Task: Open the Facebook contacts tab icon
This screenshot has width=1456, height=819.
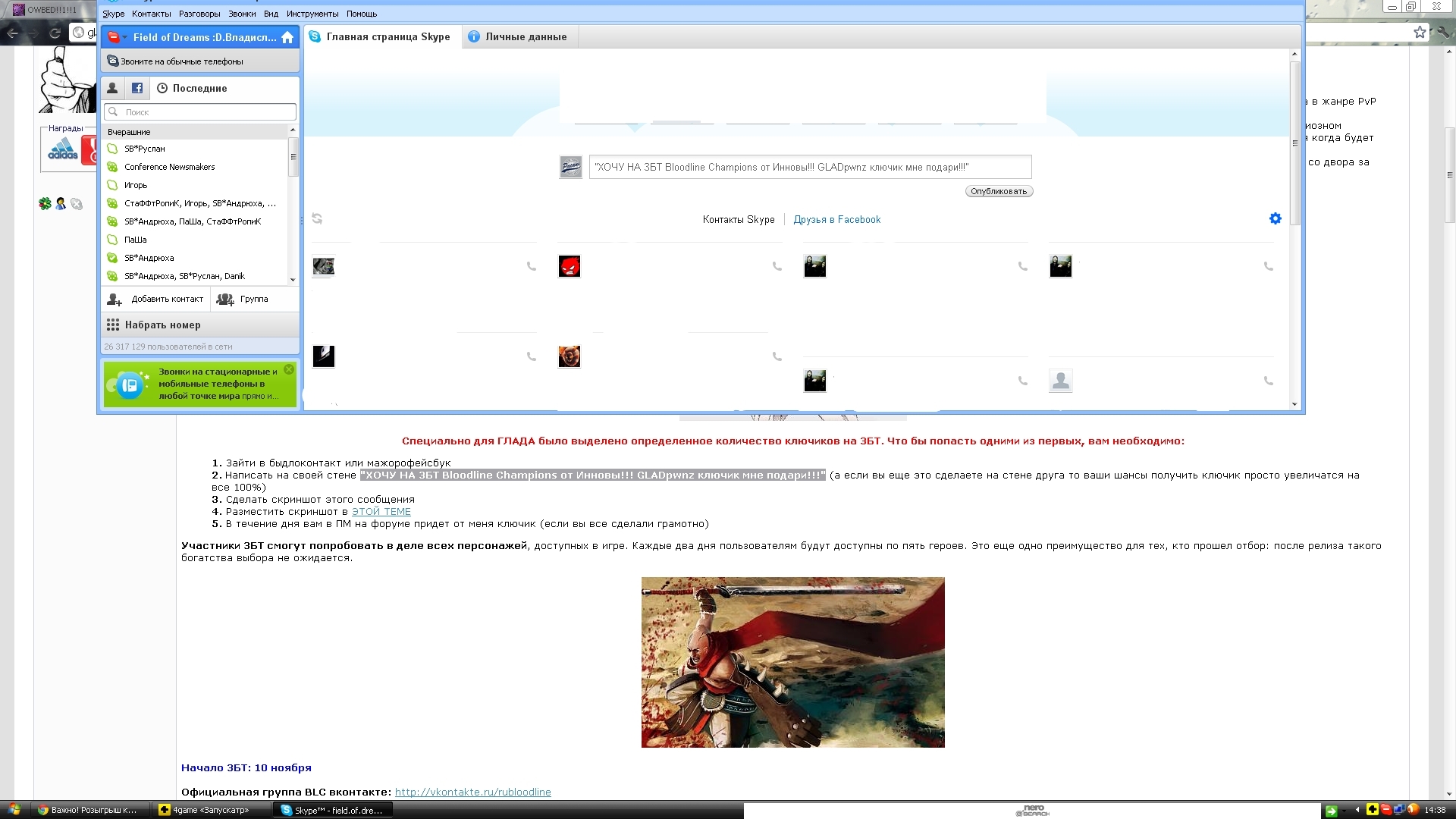Action: tap(136, 88)
